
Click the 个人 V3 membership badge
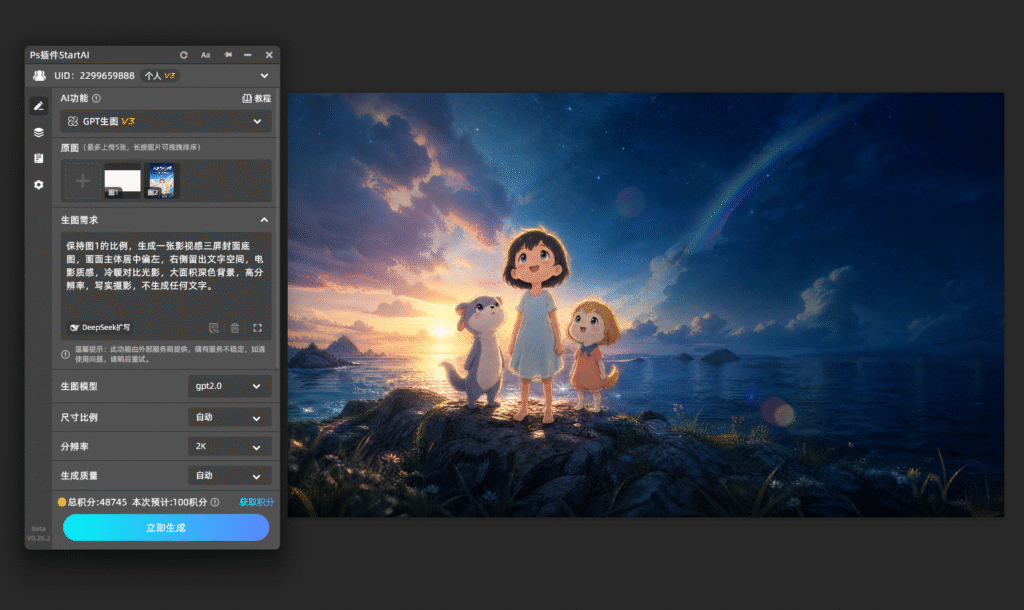(x=160, y=76)
